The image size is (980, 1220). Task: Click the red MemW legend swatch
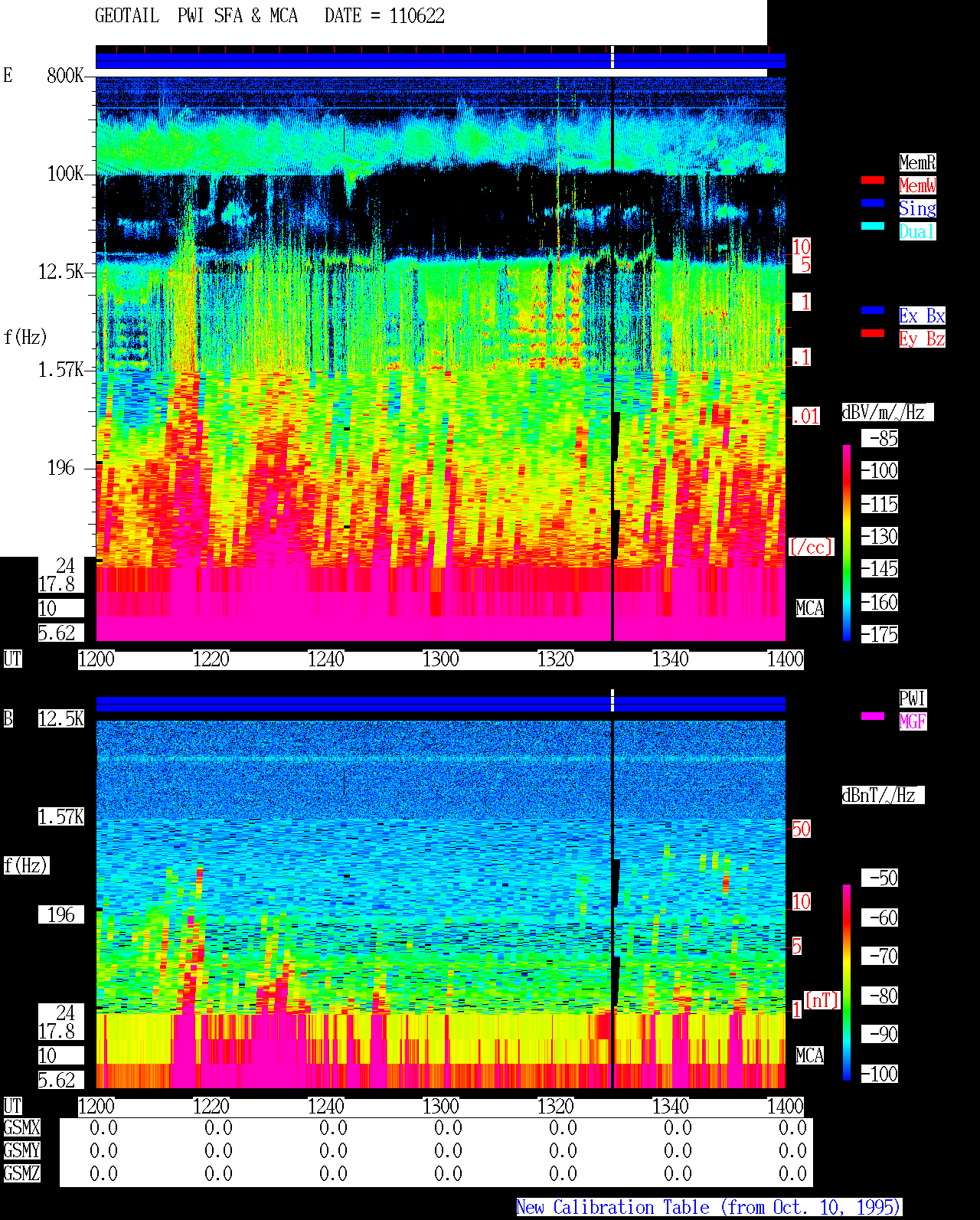(x=873, y=181)
